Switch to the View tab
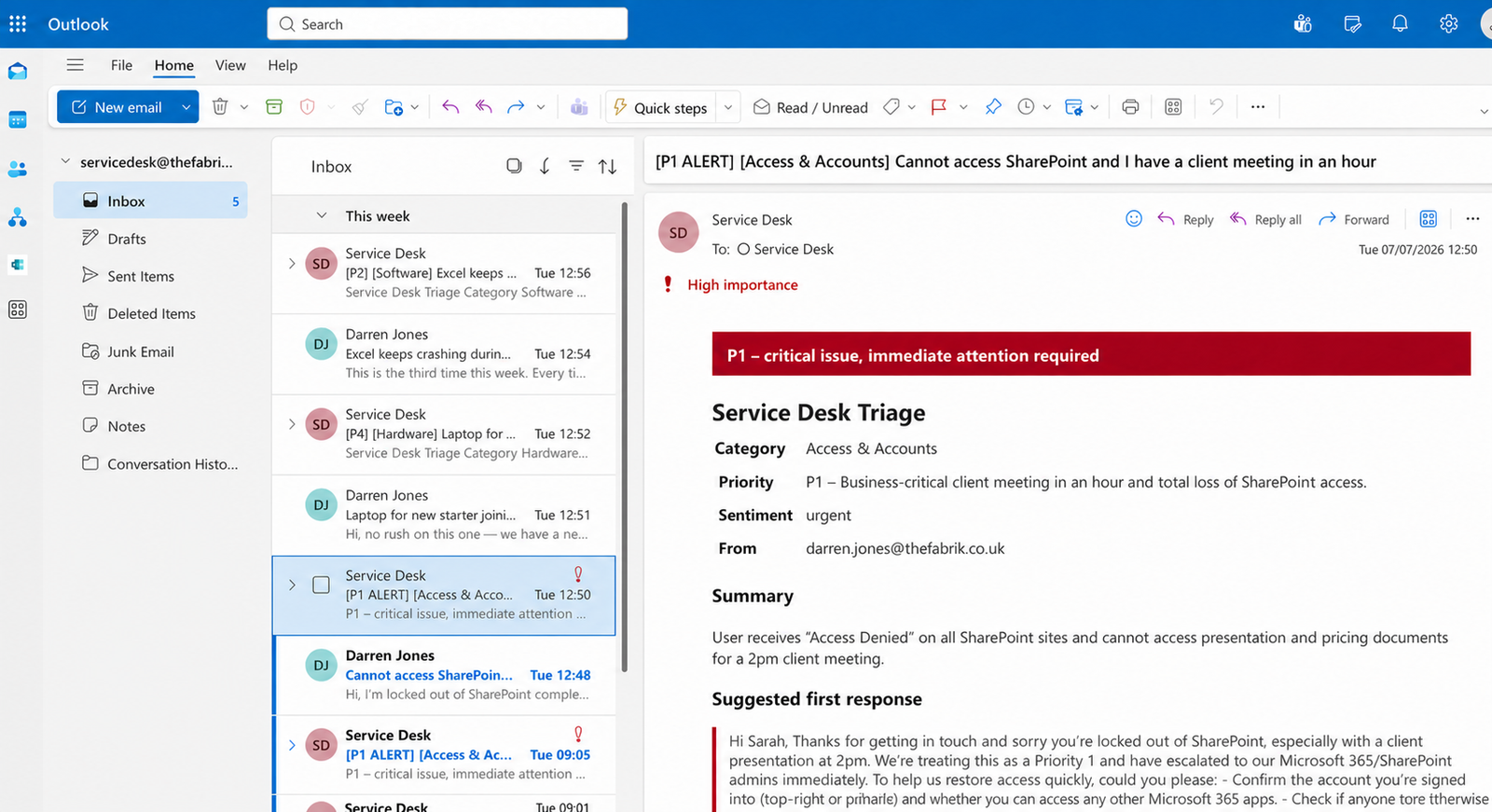This screenshot has height=812, width=1492. click(x=230, y=65)
